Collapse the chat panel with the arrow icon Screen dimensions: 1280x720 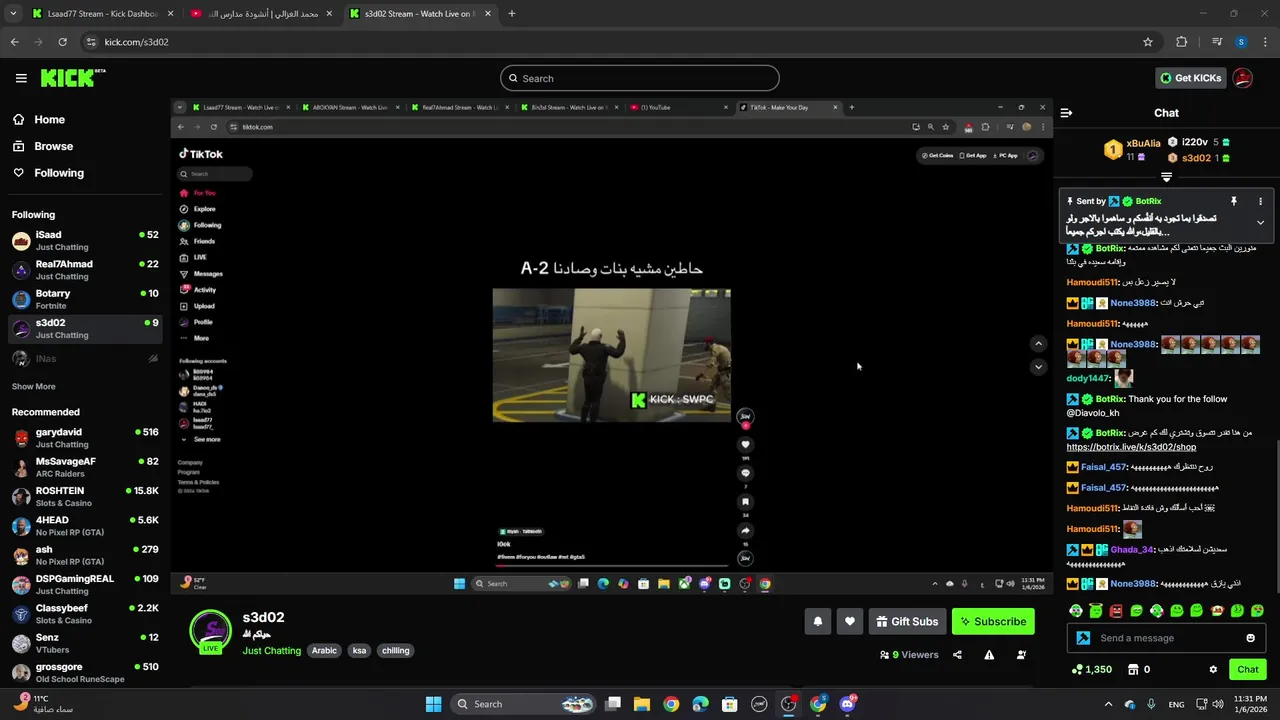click(x=1066, y=113)
